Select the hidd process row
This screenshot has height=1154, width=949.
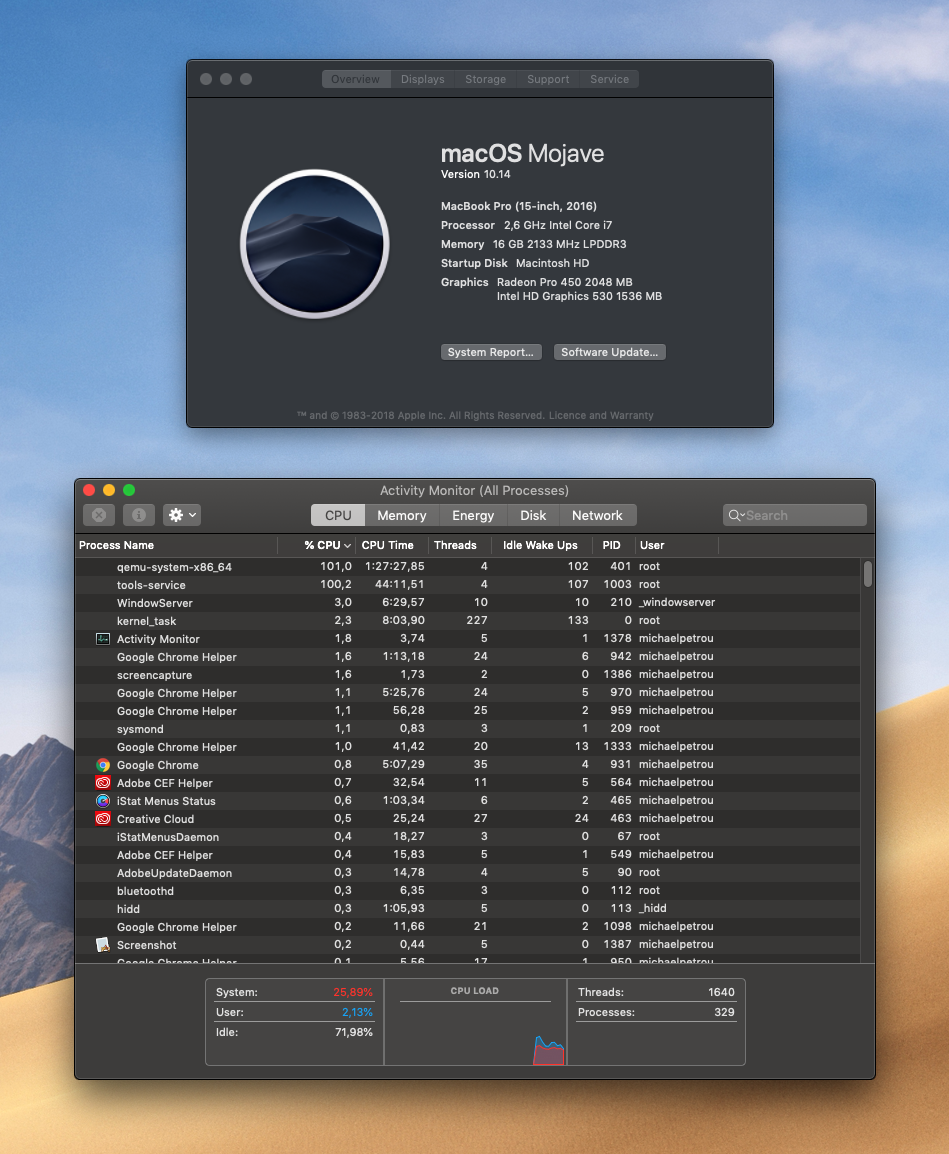point(468,909)
